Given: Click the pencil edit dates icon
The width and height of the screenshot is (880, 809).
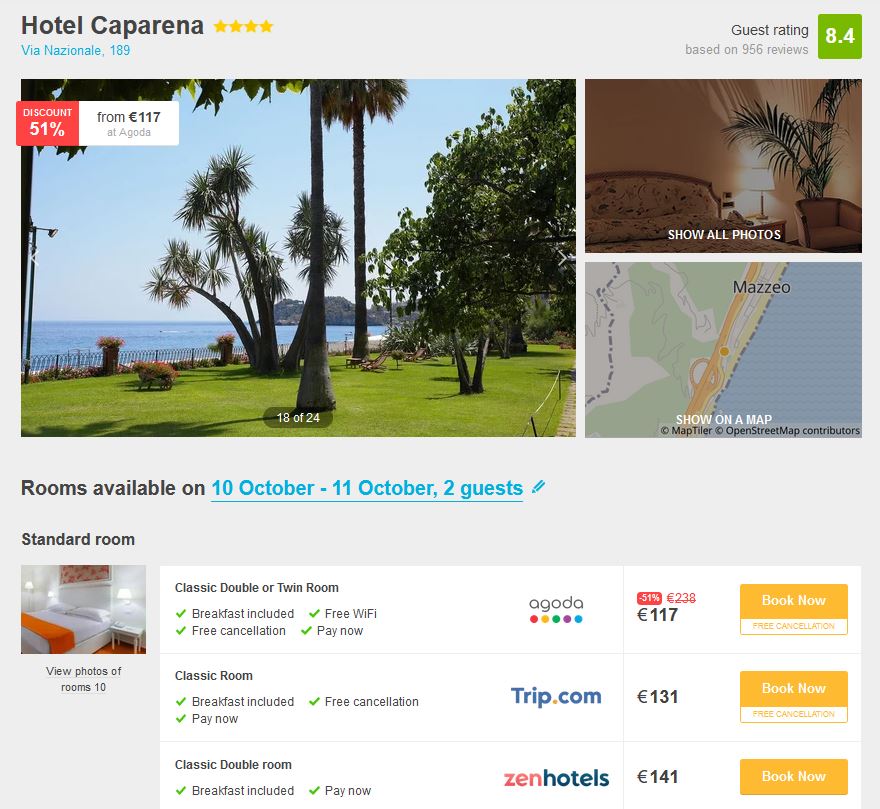Looking at the screenshot, I should click(538, 487).
